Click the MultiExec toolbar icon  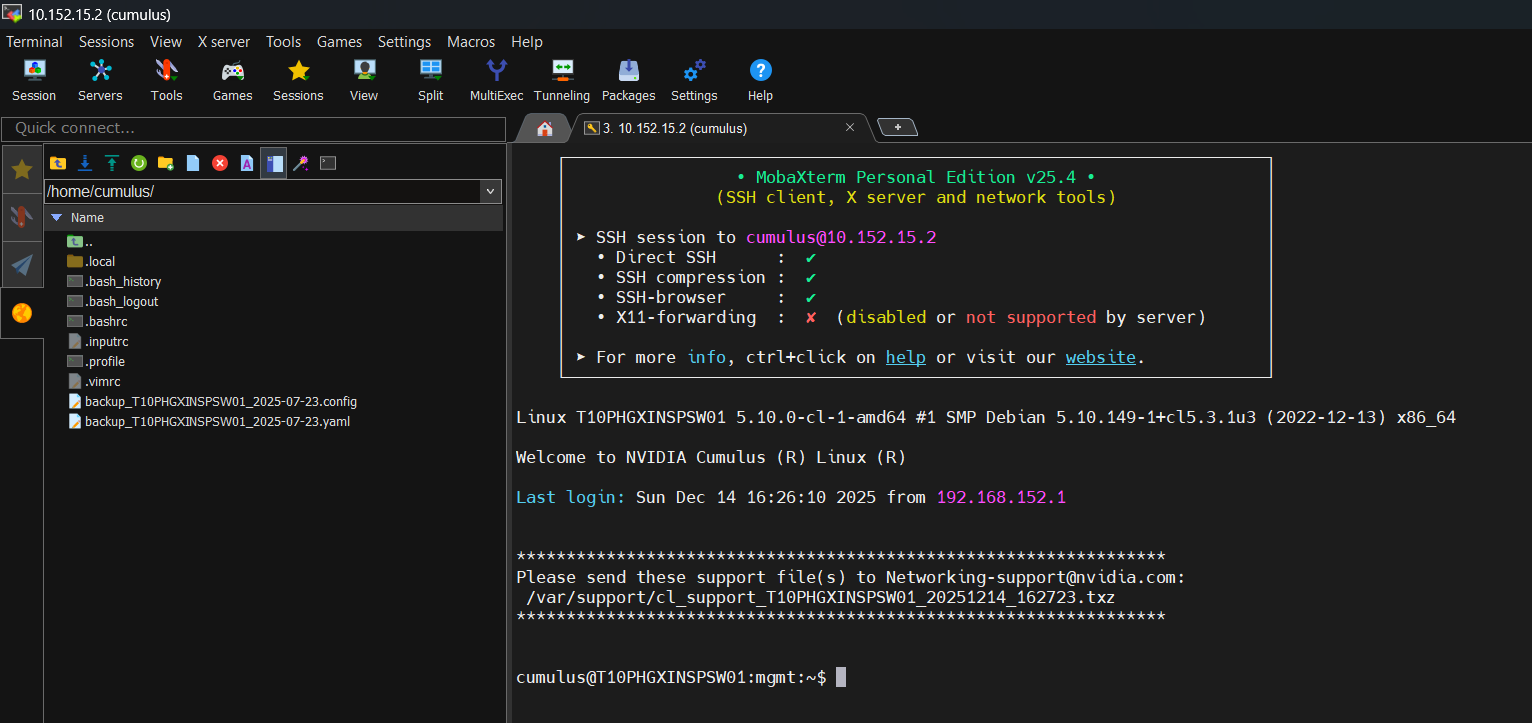pyautogui.click(x=496, y=79)
